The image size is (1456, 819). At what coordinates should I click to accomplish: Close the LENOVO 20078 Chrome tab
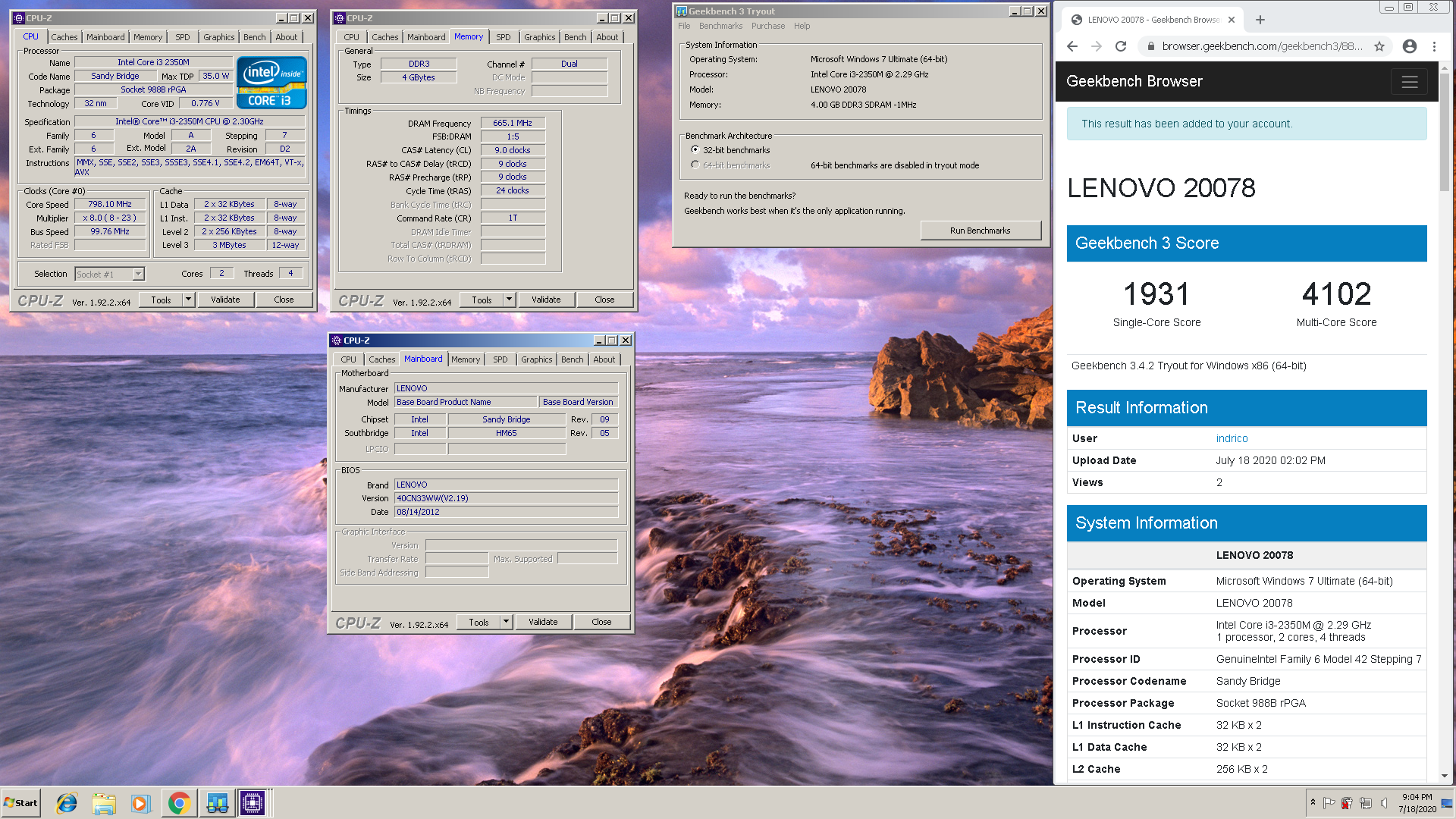point(1232,20)
